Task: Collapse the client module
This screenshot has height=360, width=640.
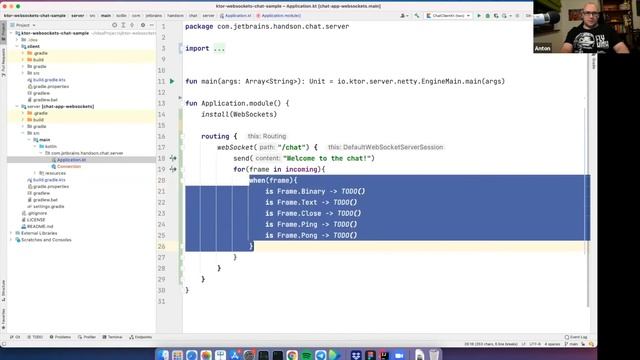Action: (x=17, y=47)
